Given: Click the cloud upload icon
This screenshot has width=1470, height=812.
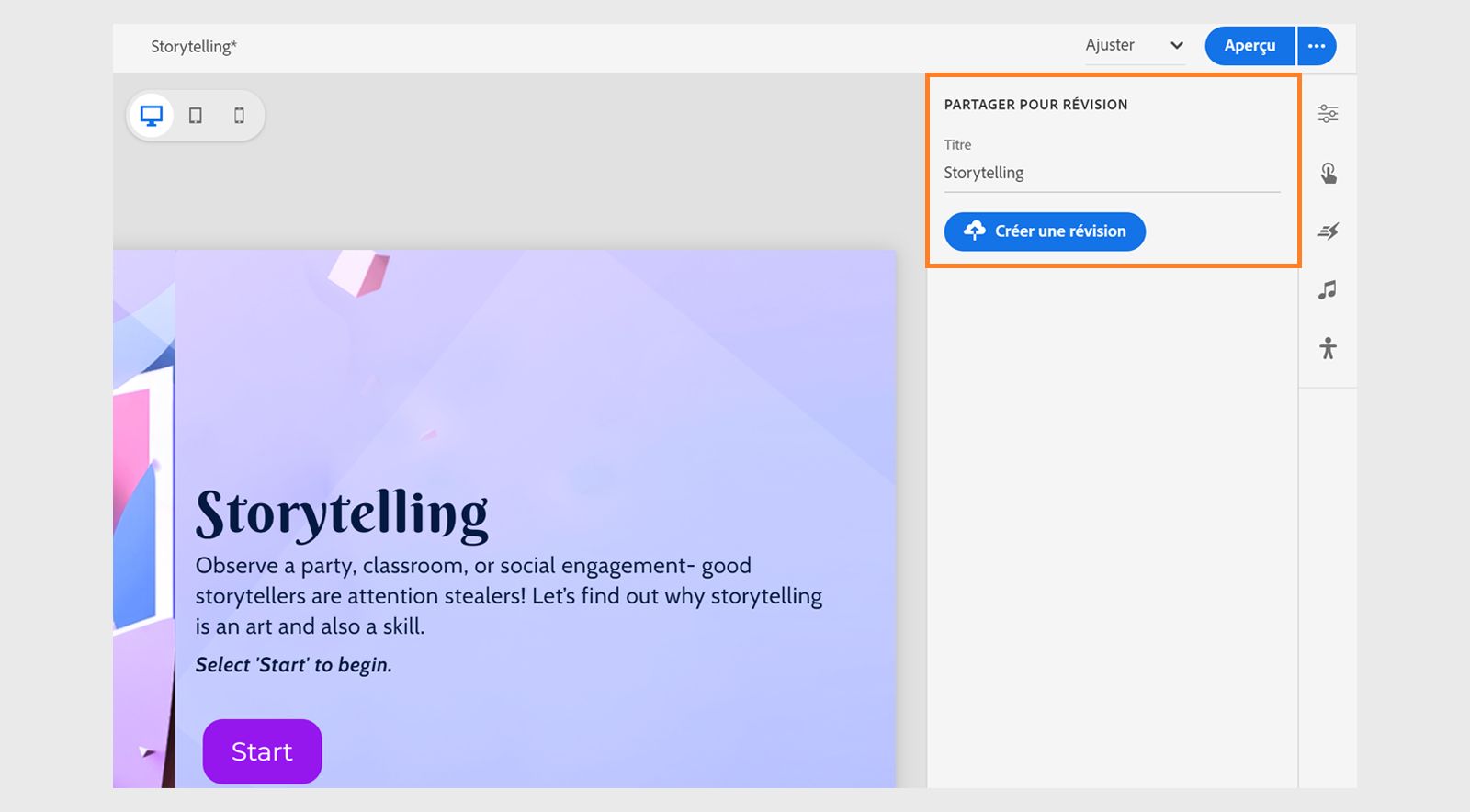Looking at the screenshot, I should point(974,231).
